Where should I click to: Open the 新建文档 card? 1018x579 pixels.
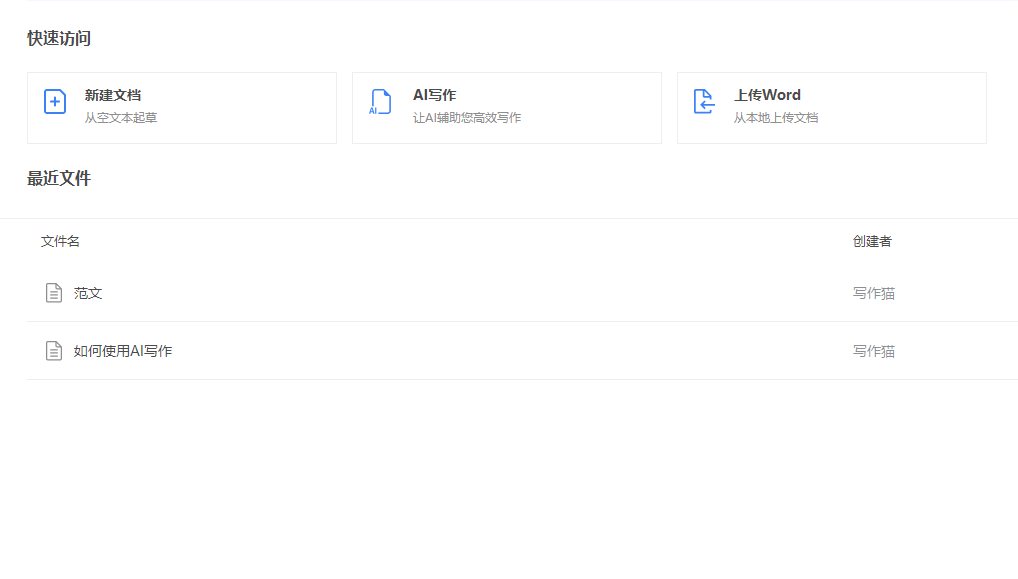tap(182, 107)
